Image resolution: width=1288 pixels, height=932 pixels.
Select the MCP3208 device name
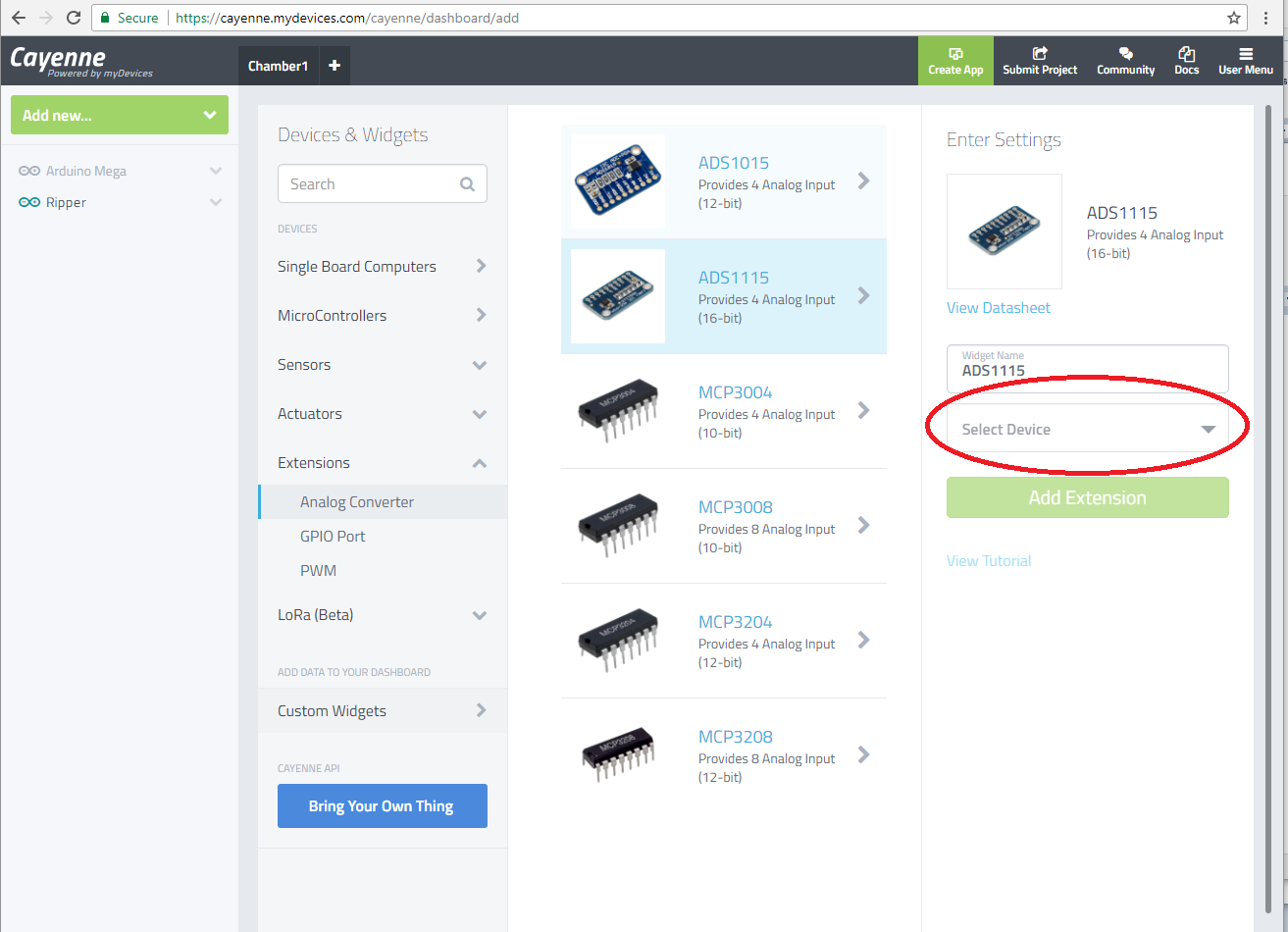pyautogui.click(x=736, y=737)
